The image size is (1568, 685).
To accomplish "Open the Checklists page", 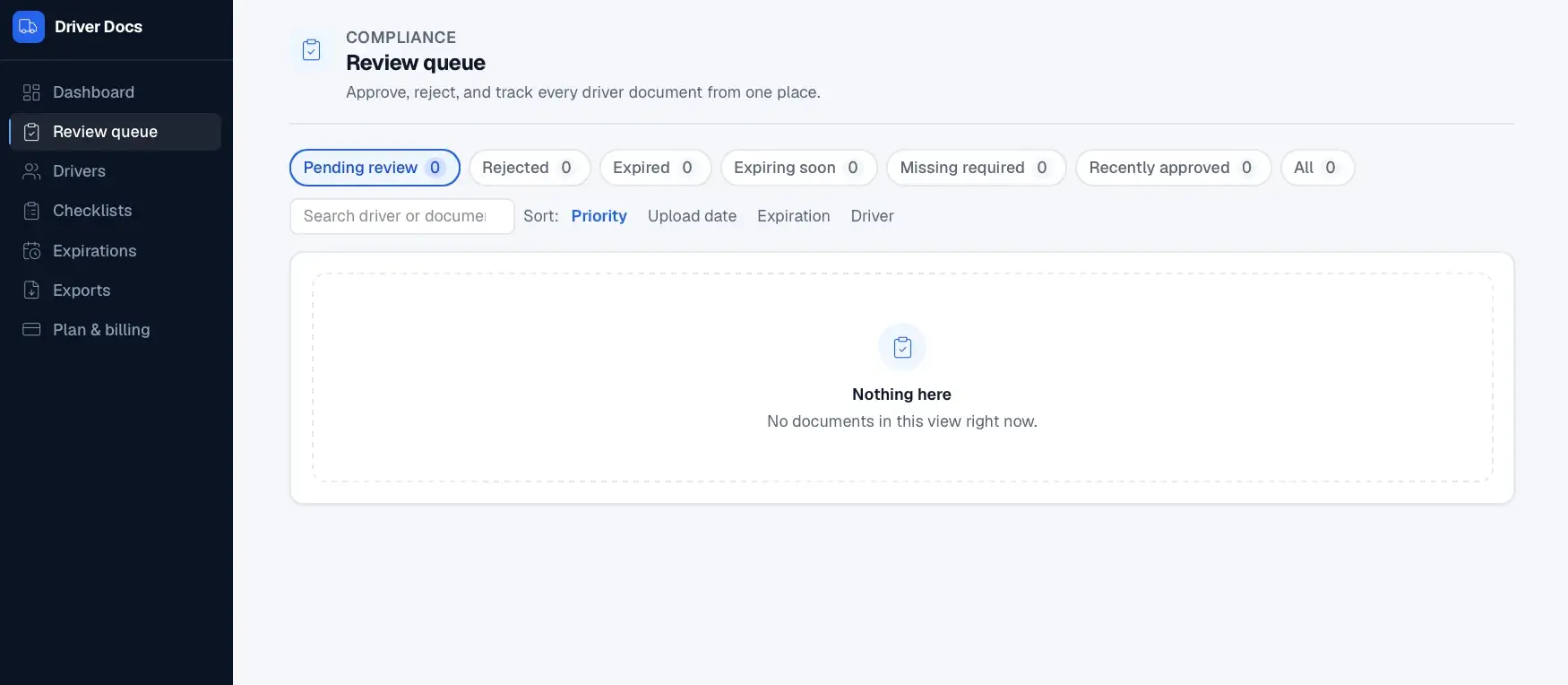I will [x=116, y=211].
